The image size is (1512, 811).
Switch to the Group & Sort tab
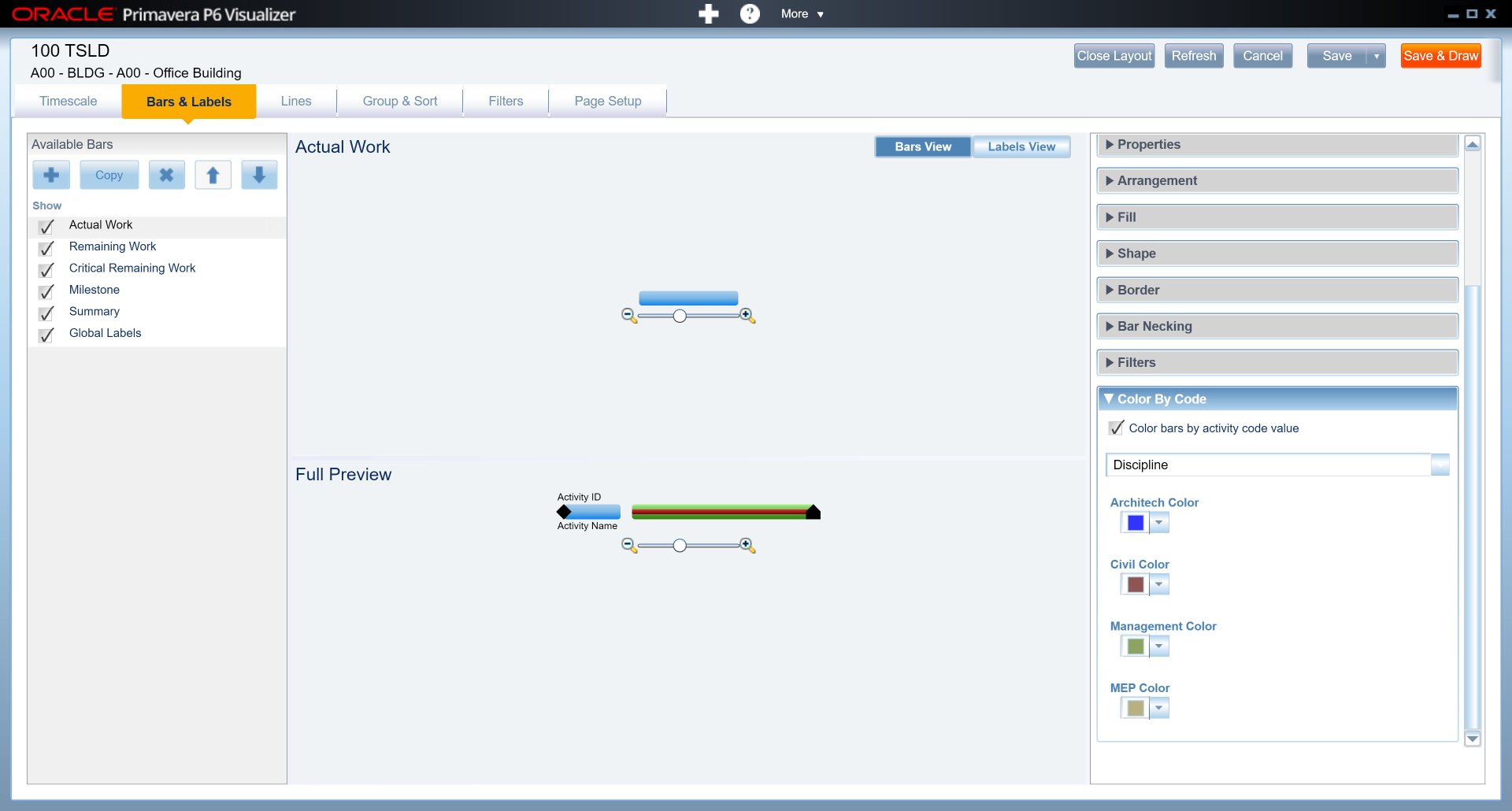[399, 102]
